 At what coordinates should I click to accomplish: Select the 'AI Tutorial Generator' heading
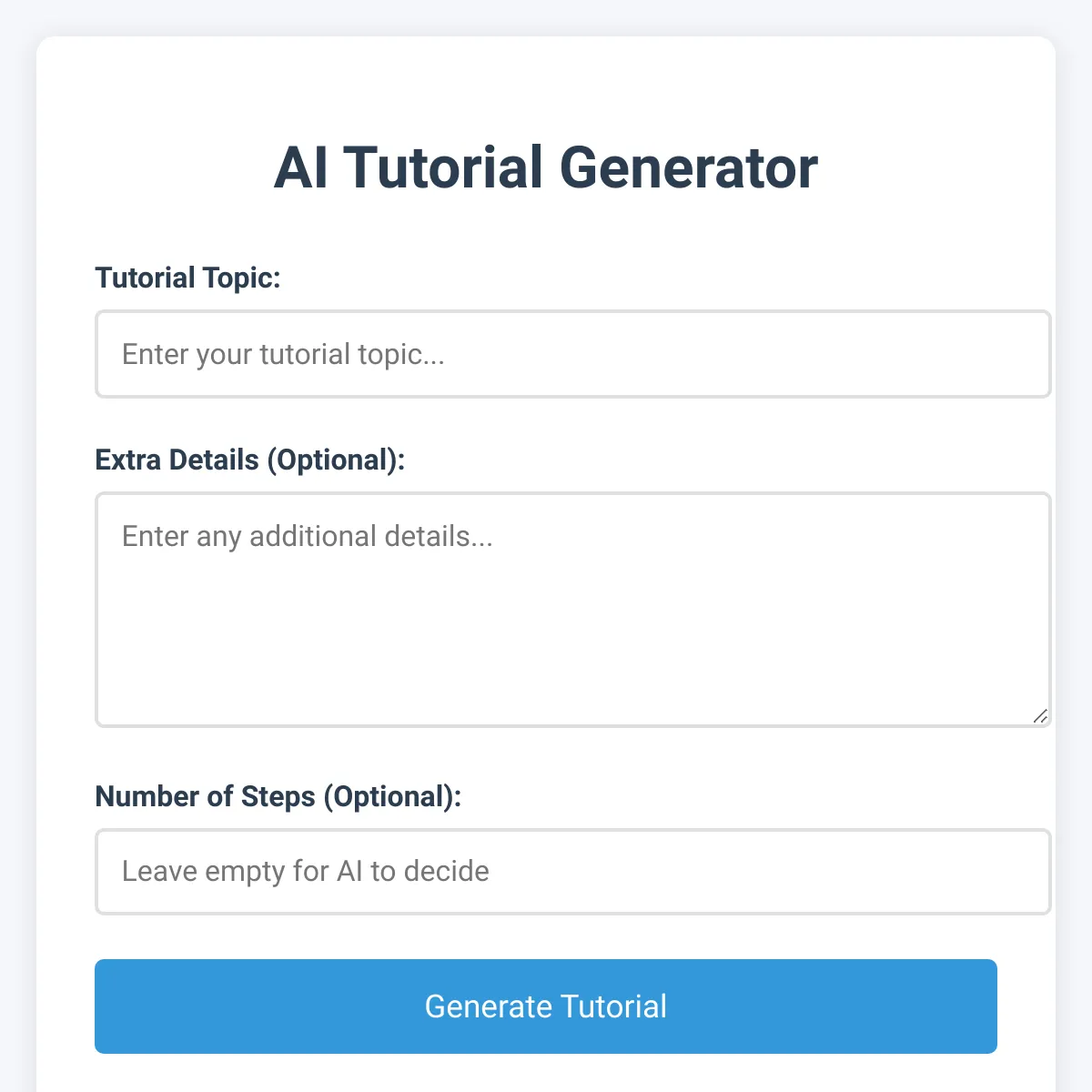(x=546, y=167)
